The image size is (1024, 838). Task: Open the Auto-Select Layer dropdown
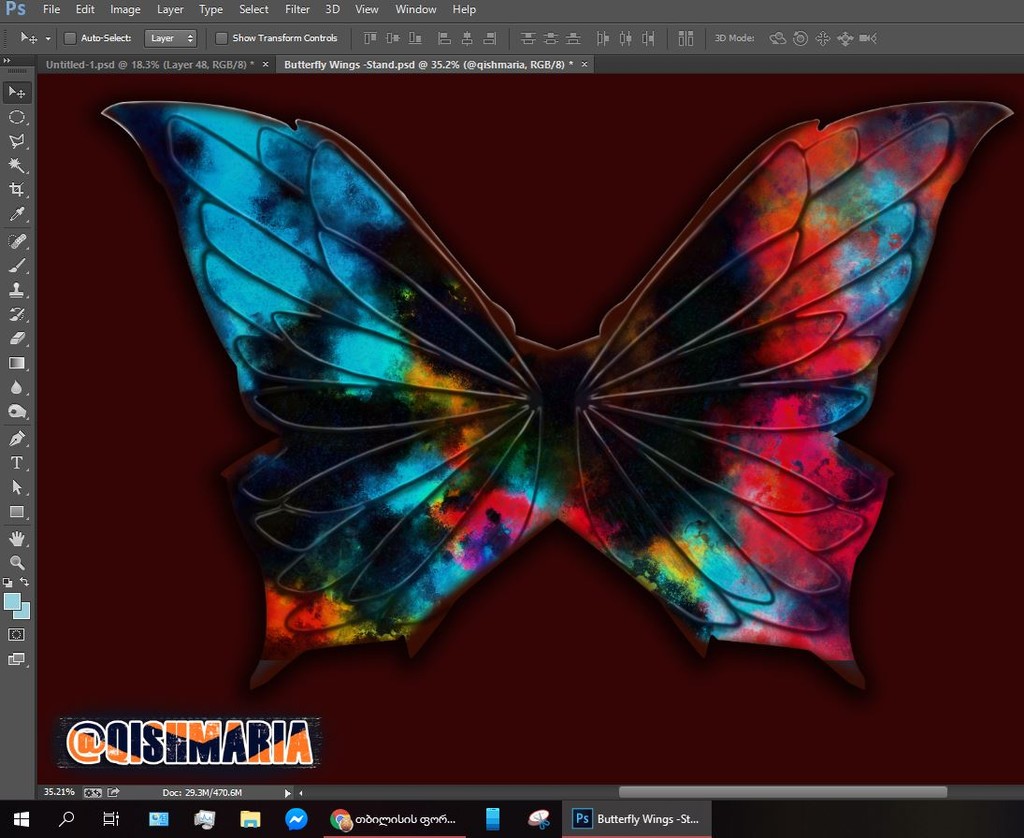(171, 38)
